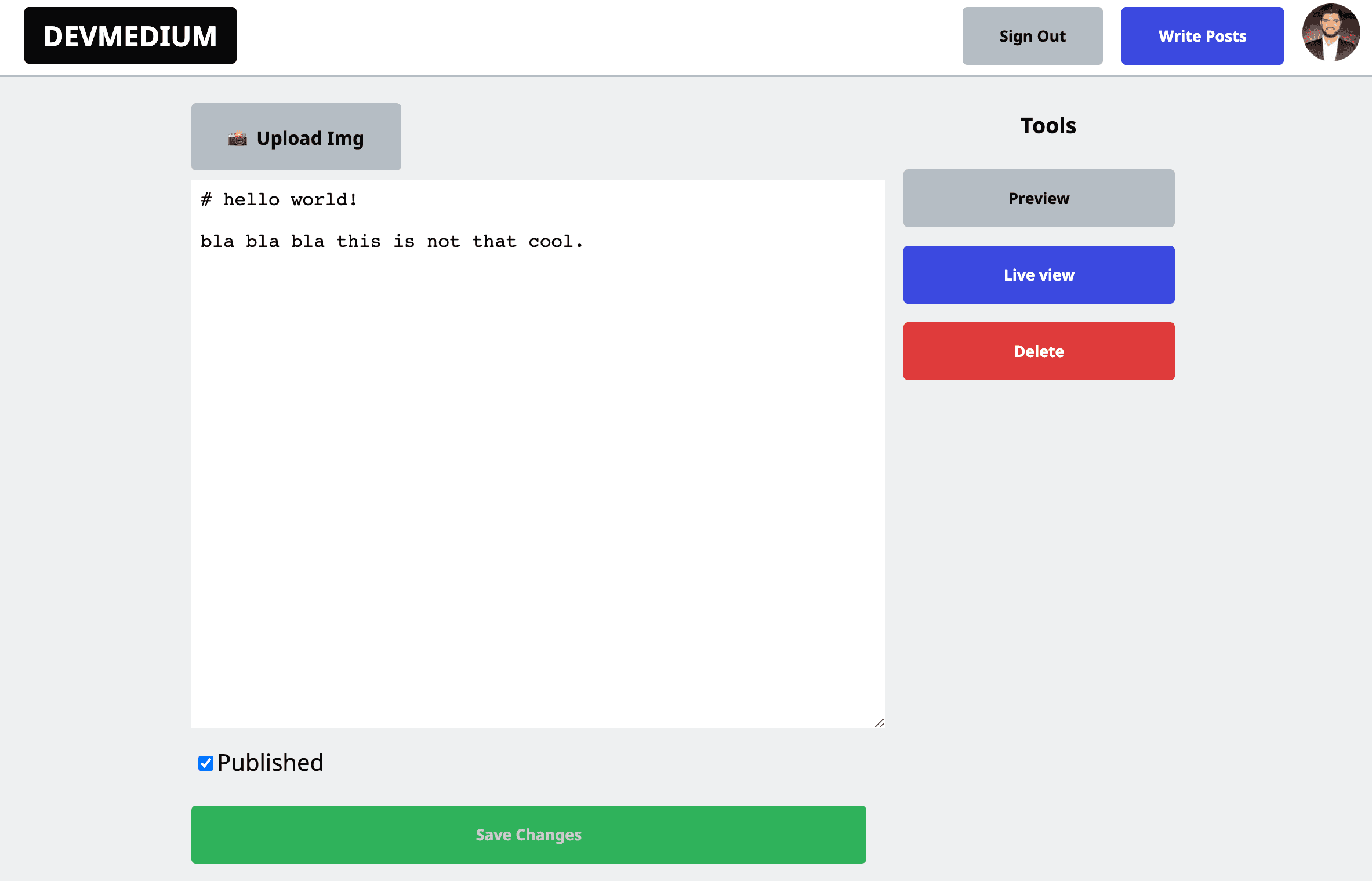Click the textarea resize handle corner
1372x881 pixels.
click(x=879, y=723)
